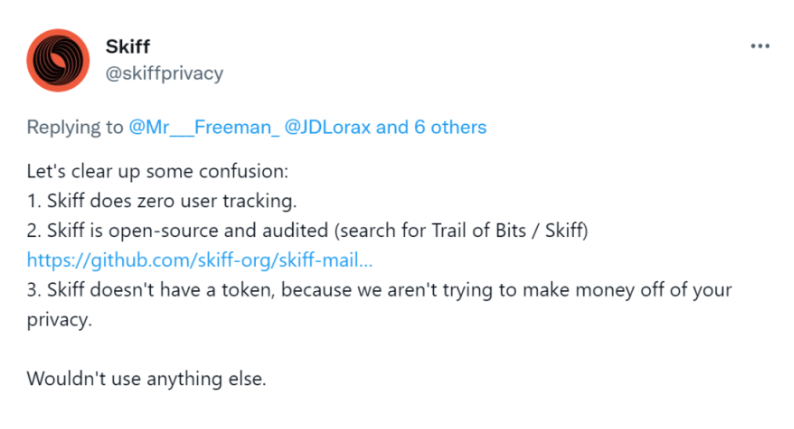
Task: Click the "open-source" word in point 2
Action: [x=164, y=231]
